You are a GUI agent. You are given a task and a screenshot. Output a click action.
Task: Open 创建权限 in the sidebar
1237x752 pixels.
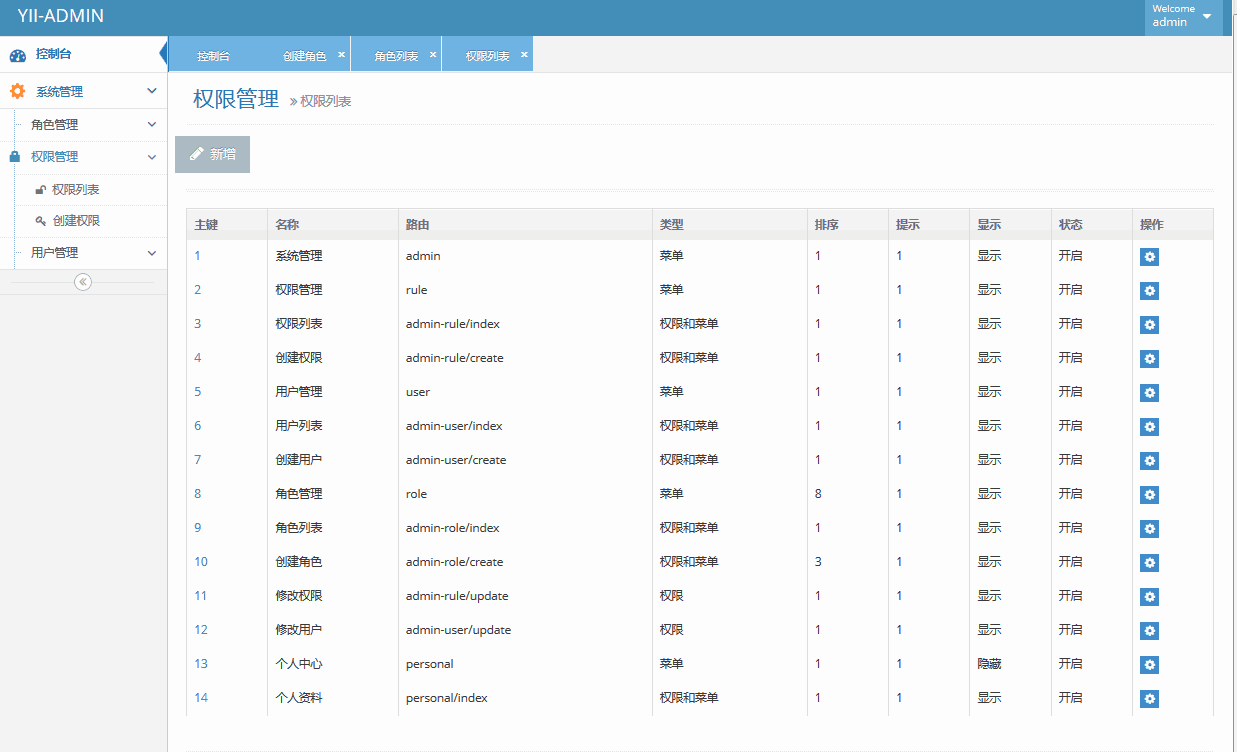(76, 221)
